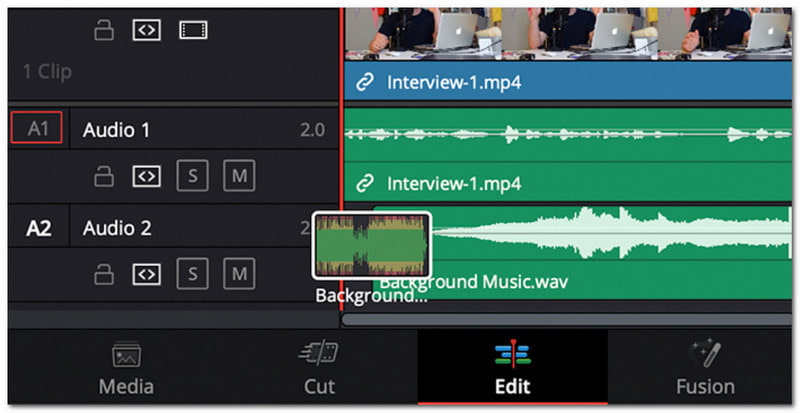This screenshot has width=800, height=413.
Task: Switch to the Fusion page
Action: tap(705, 368)
